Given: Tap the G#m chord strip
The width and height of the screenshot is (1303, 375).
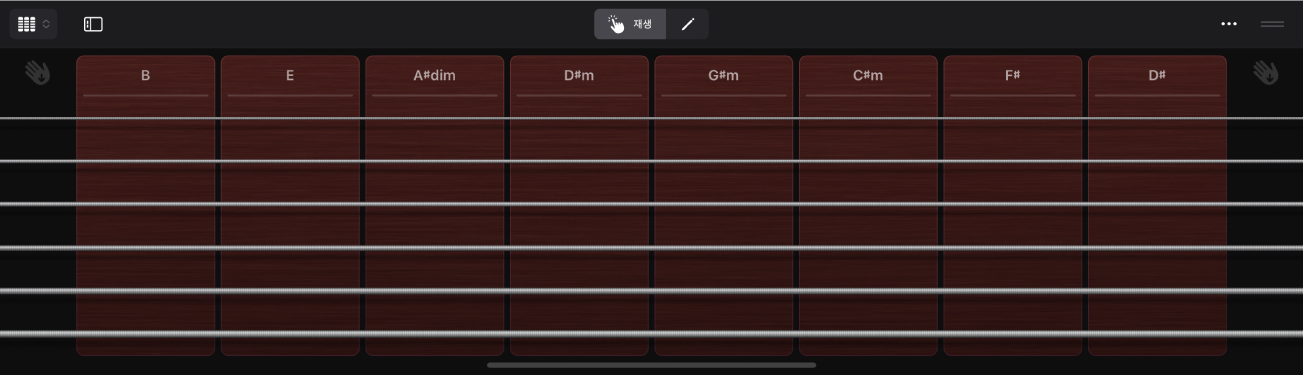Looking at the screenshot, I should 724,205.
